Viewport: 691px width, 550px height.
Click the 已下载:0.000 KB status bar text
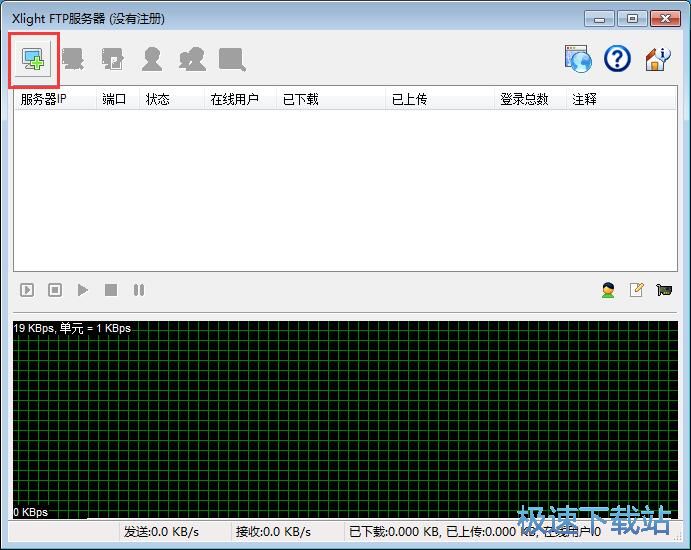[x=395, y=532]
